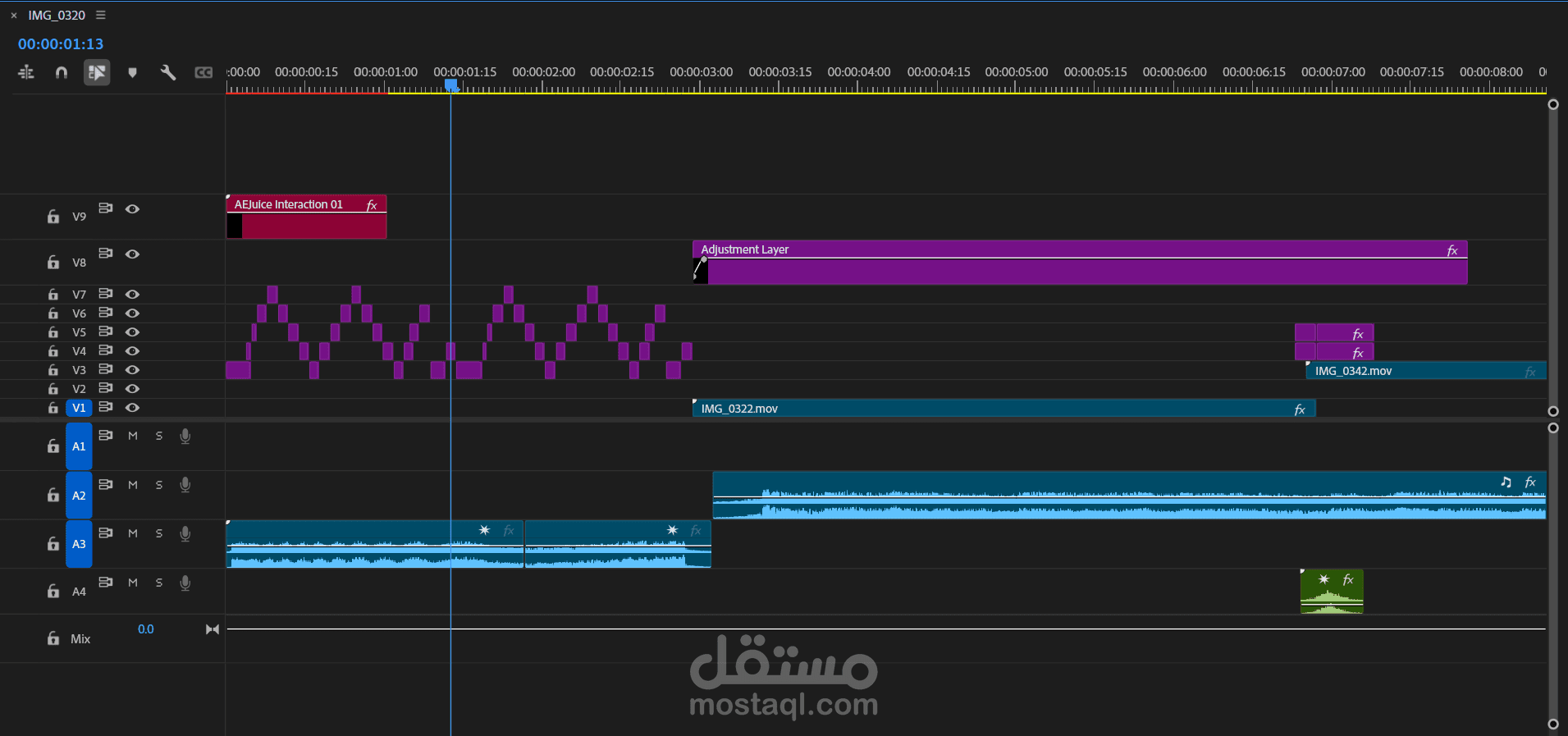Select the IMG_0342.mov clip
1568x736 pixels.
point(1426,371)
